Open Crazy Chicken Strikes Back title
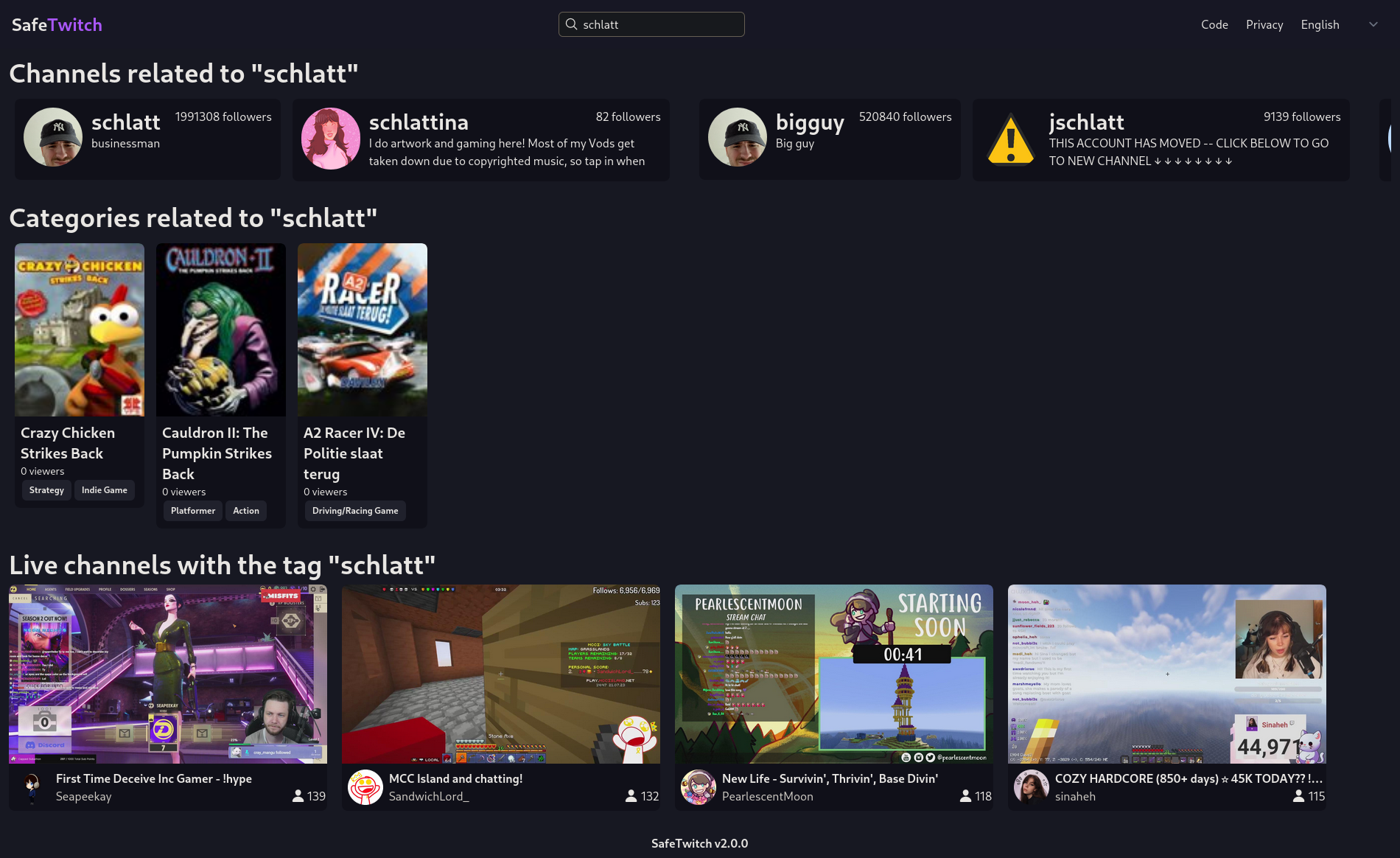 pos(68,443)
